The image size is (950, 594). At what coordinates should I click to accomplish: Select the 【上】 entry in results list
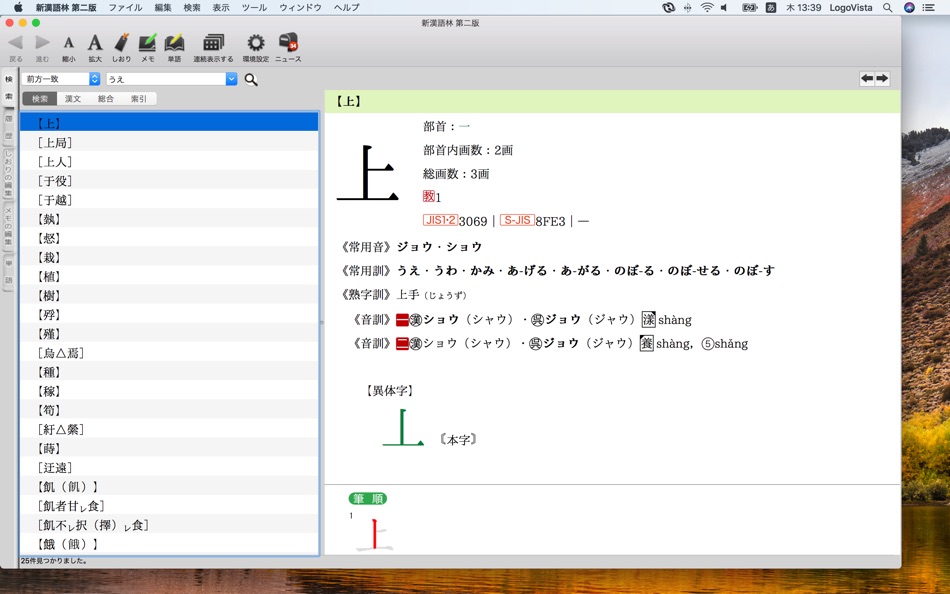(x=169, y=122)
